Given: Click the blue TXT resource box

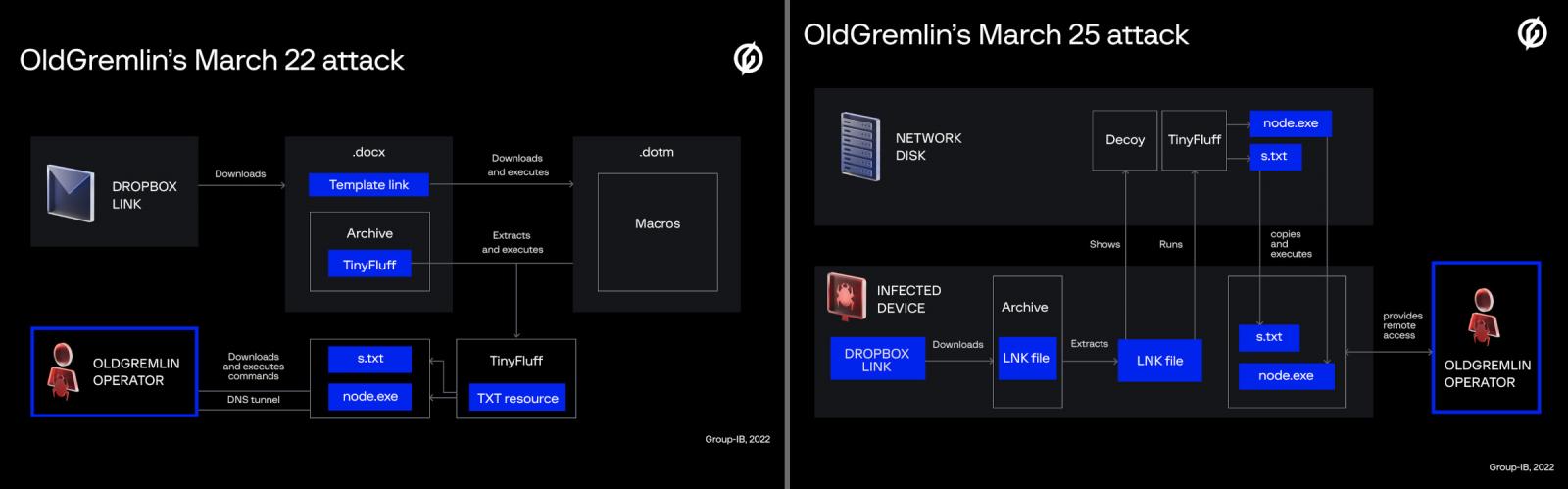Looking at the screenshot, I should pos(516,398).
